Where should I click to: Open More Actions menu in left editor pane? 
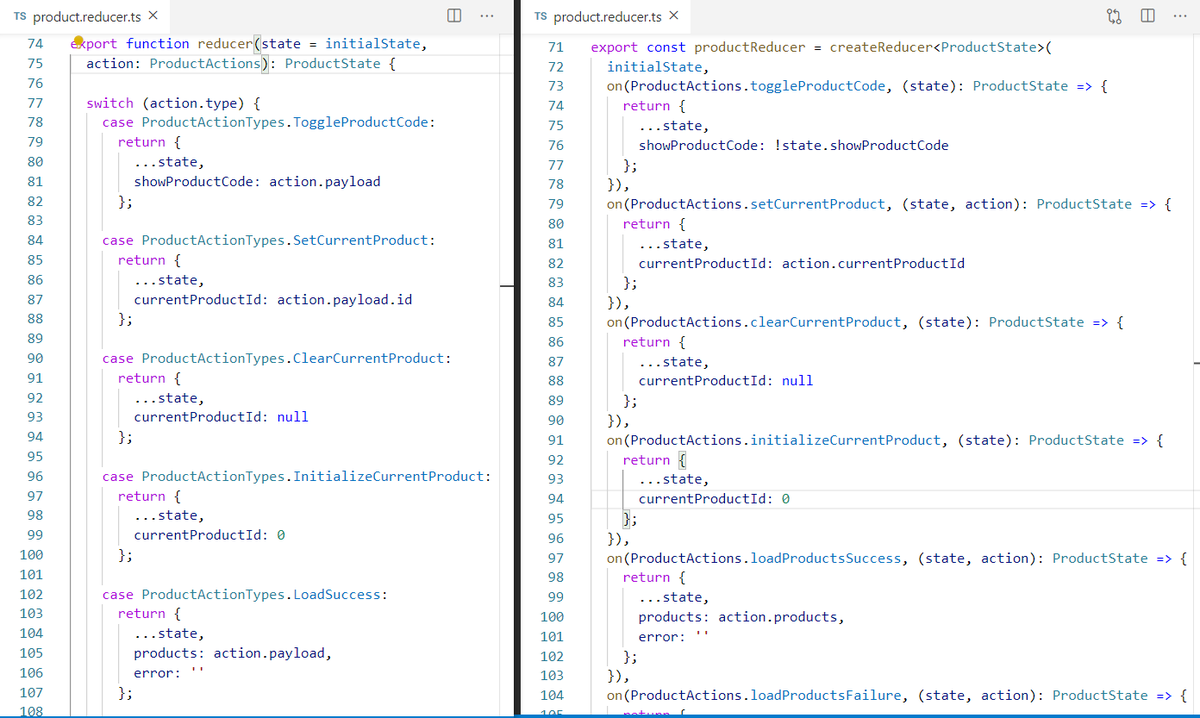pos(487,17)
